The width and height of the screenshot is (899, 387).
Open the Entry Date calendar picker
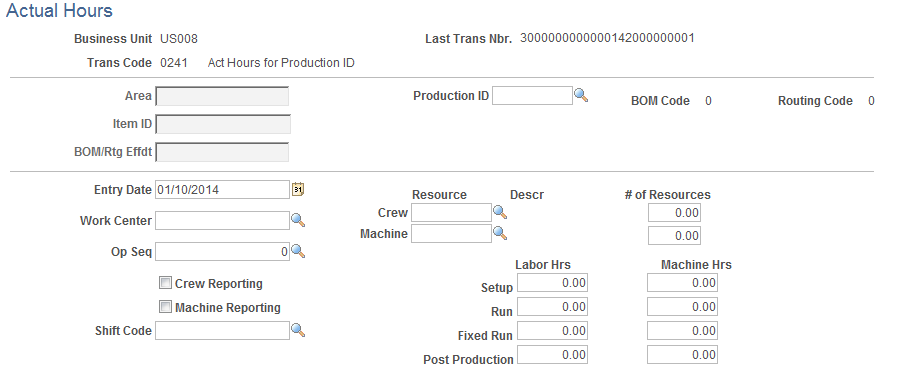click(x=298, y=189)
